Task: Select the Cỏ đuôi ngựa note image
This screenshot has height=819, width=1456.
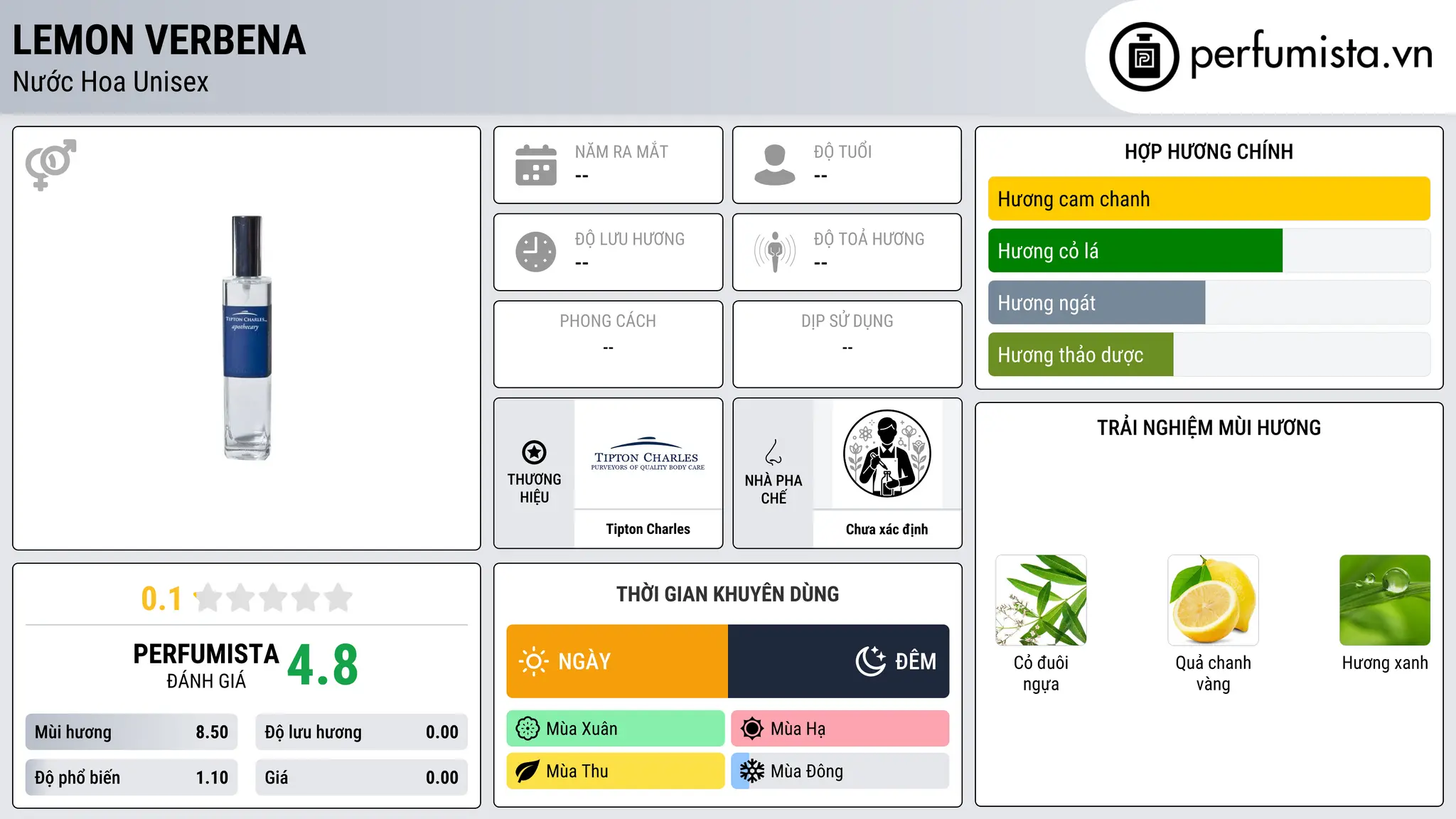Action: 1041,600
